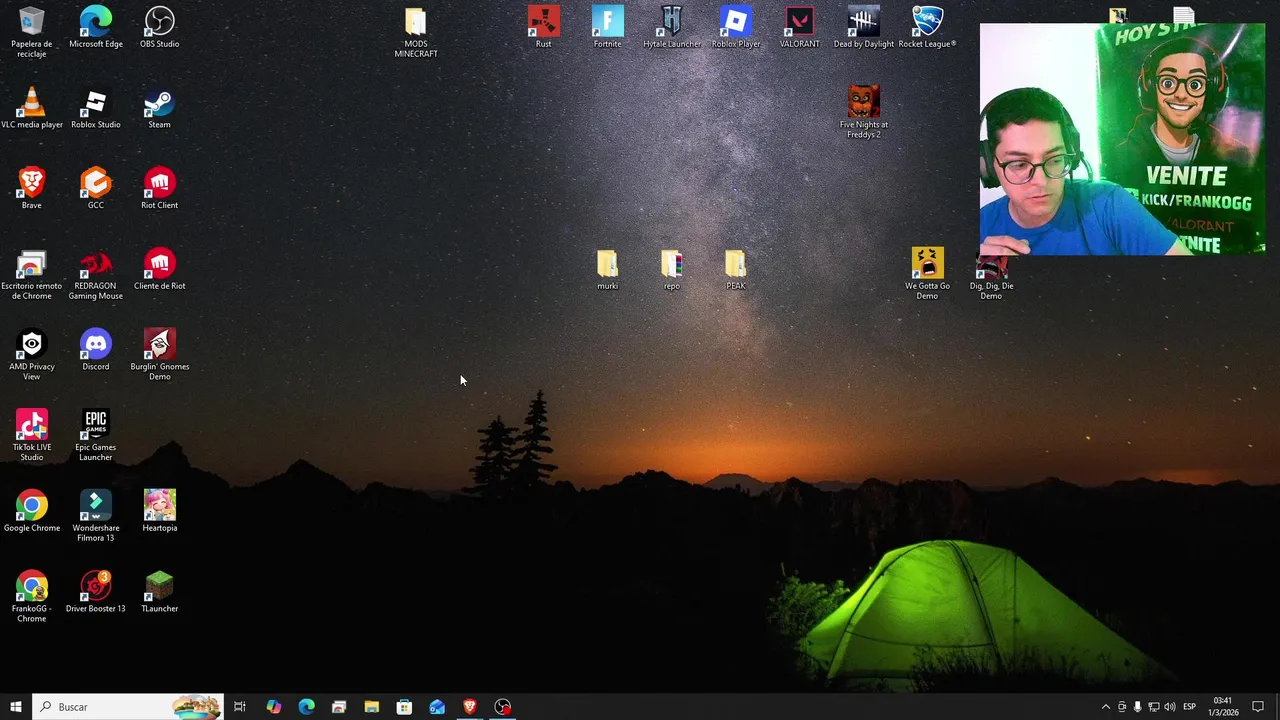The image size is (1280, 720).
Task: Select the murki folder
Action: (608, 270)
